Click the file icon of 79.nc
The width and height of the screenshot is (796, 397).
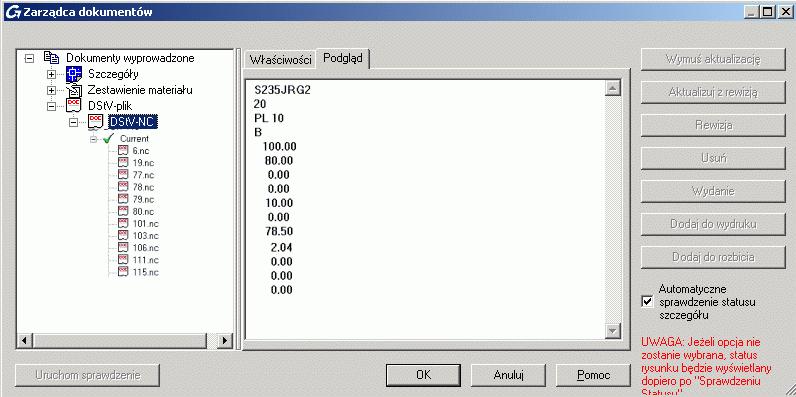(x=123, y=199)
